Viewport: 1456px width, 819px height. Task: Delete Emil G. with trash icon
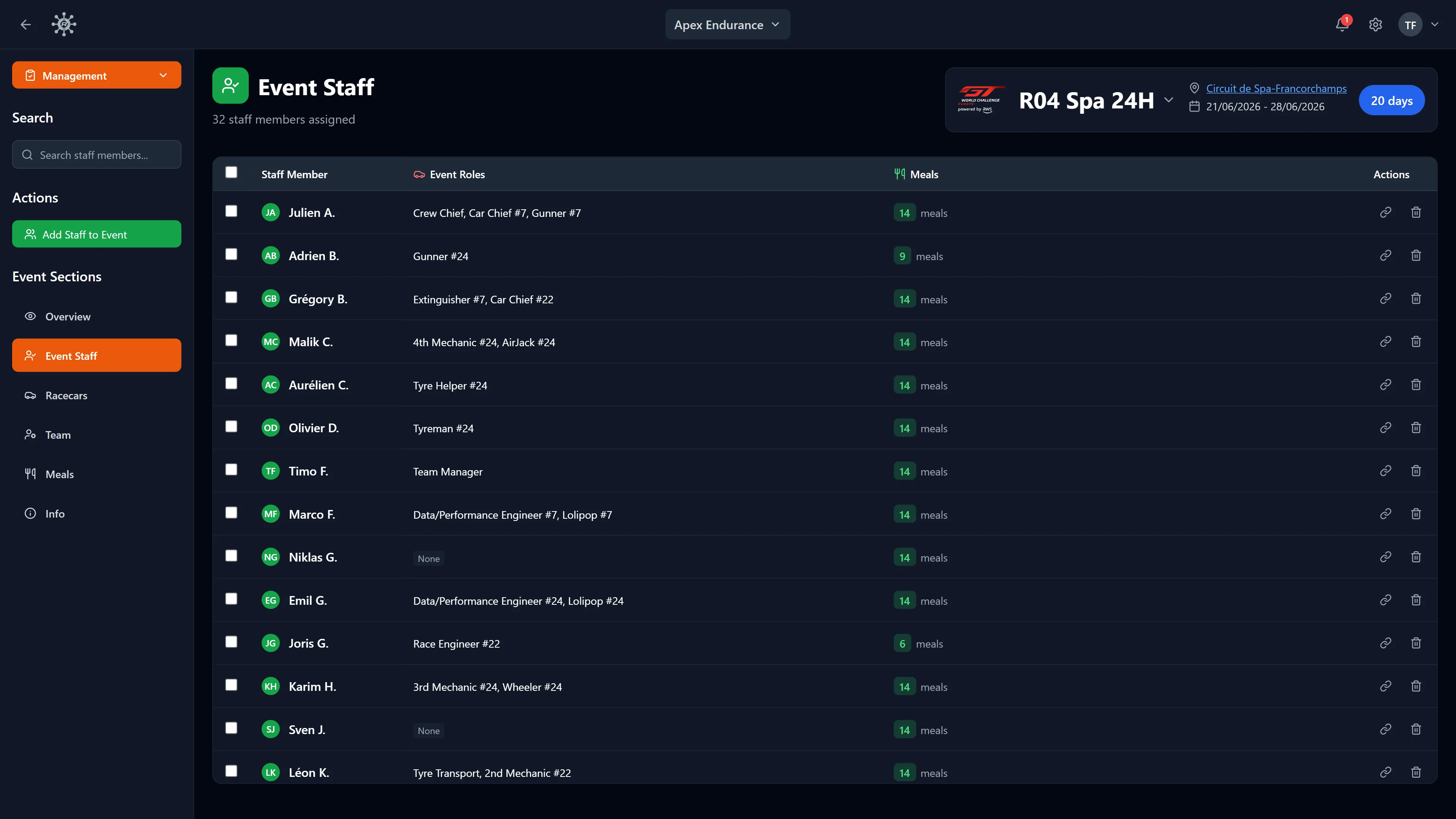pyautogui.click(x=1416, y=600)
